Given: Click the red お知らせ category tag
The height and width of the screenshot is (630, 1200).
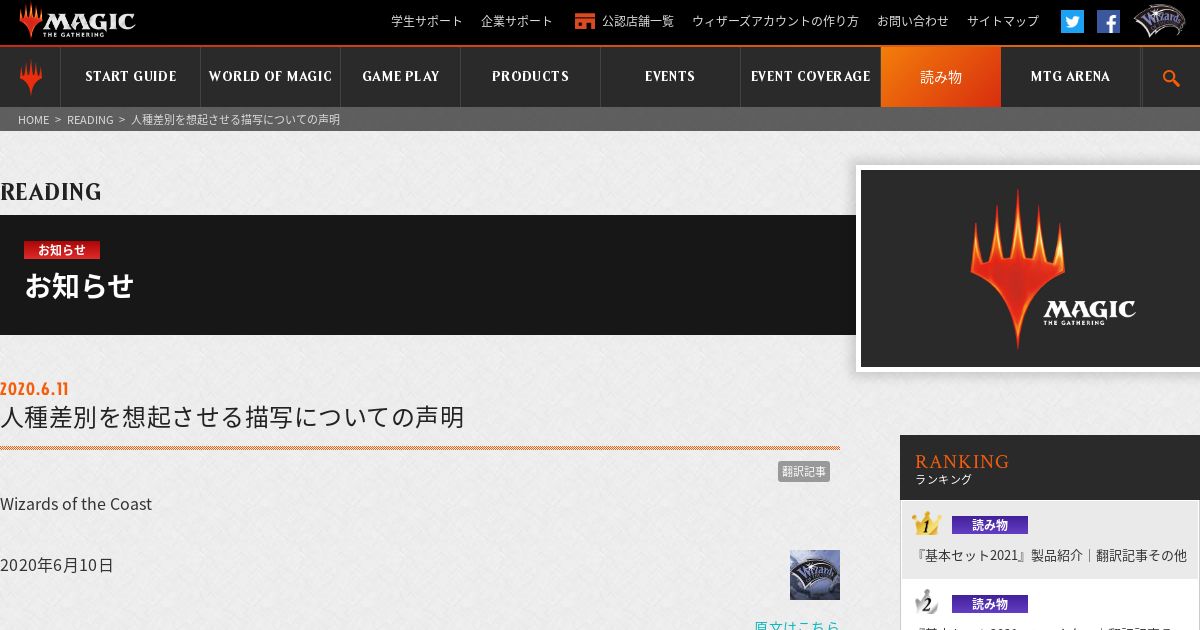Looking at the screenshot, I should (x=62, y=250).
